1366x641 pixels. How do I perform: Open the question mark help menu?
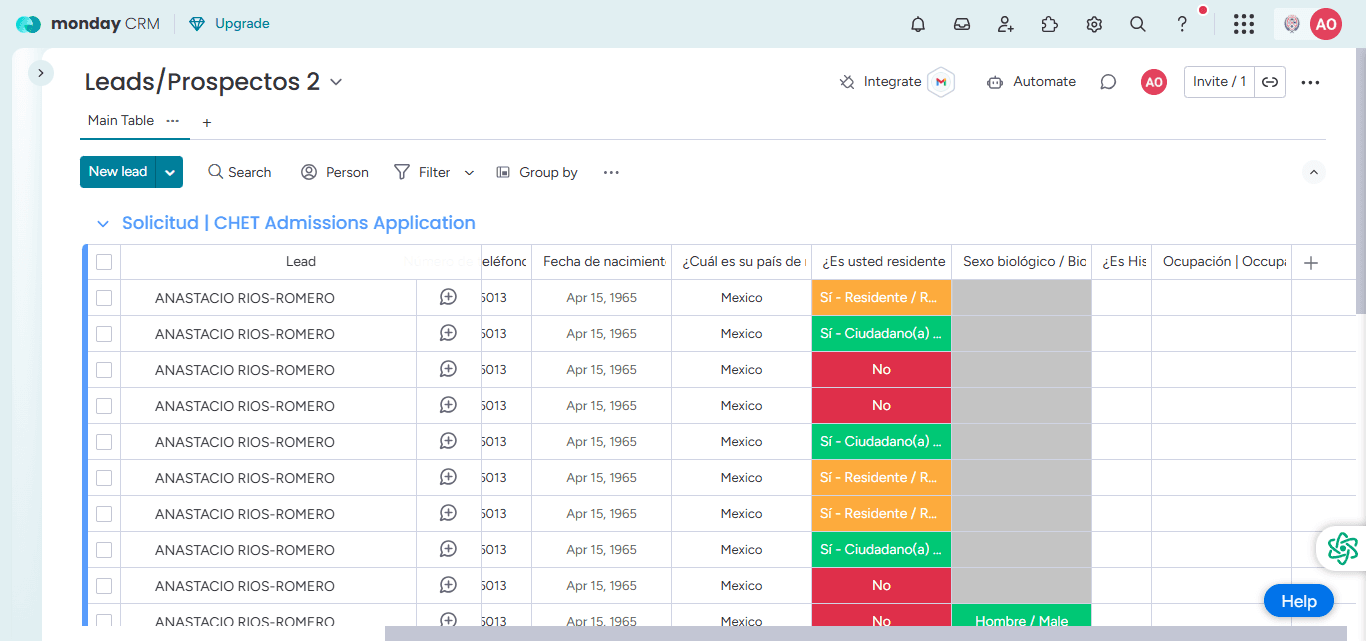point(1182,24)
